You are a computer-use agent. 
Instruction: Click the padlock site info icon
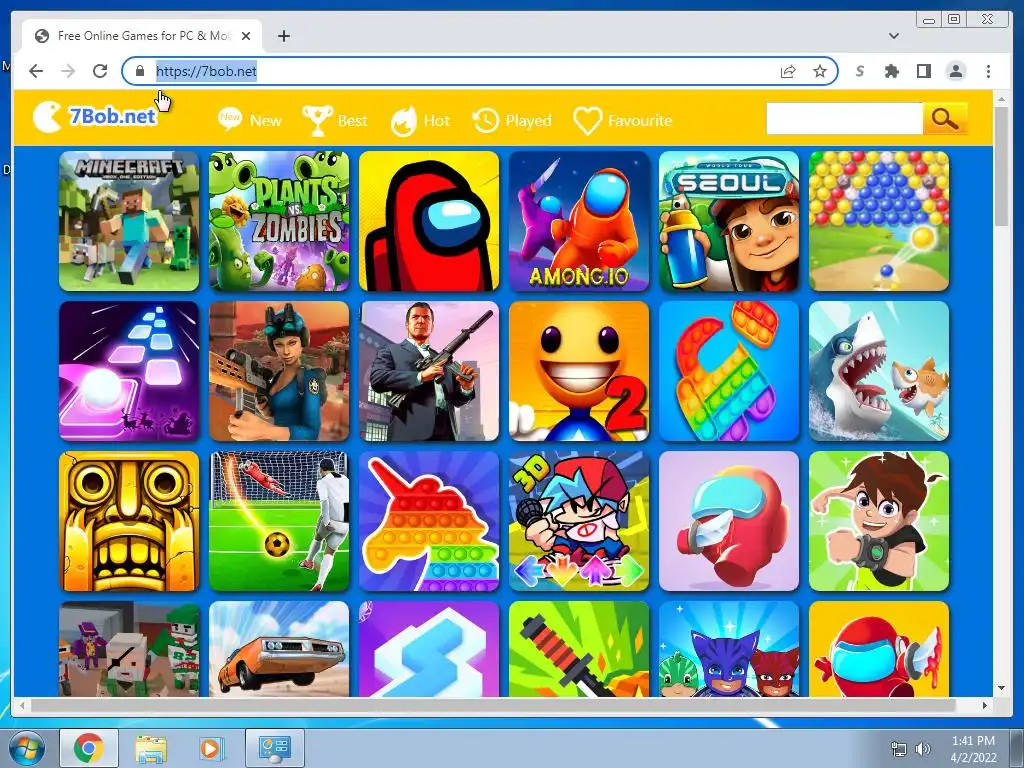pyautogui.click(x=139, y=71)
